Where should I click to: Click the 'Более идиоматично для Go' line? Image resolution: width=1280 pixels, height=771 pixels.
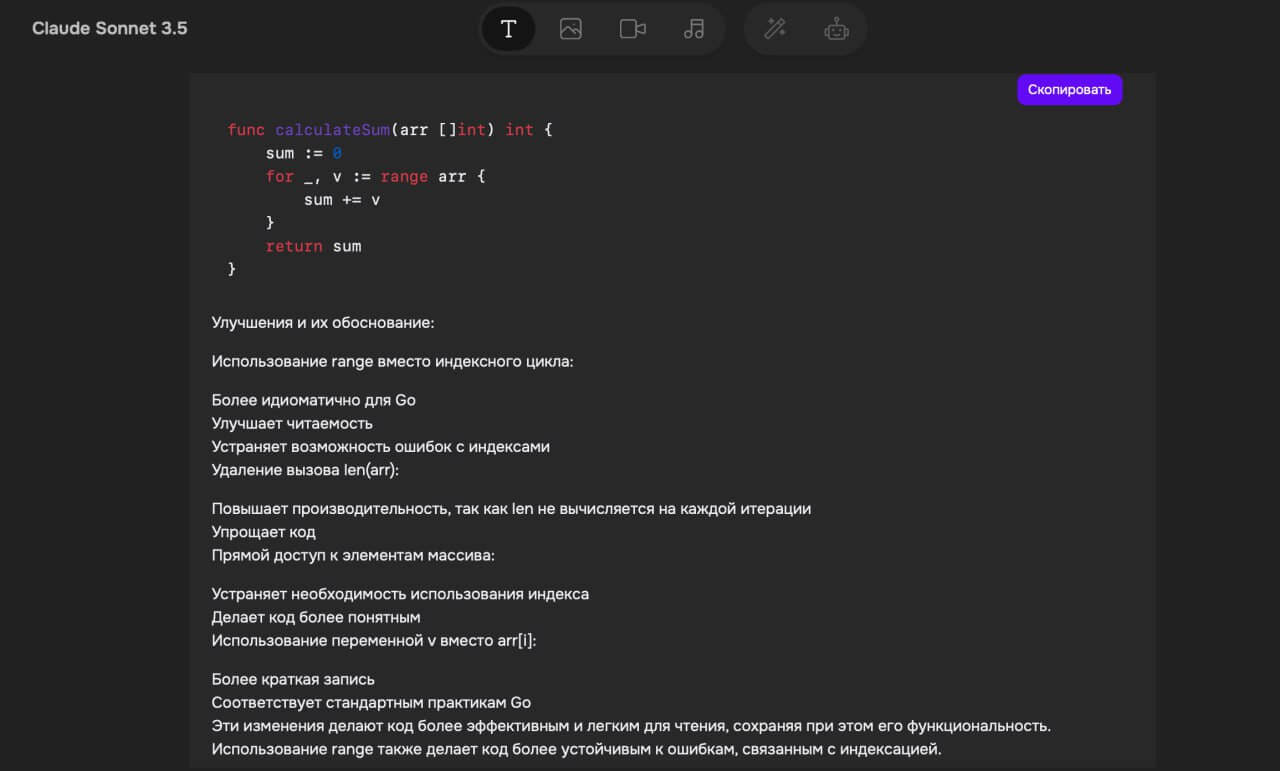click(313, 400)
